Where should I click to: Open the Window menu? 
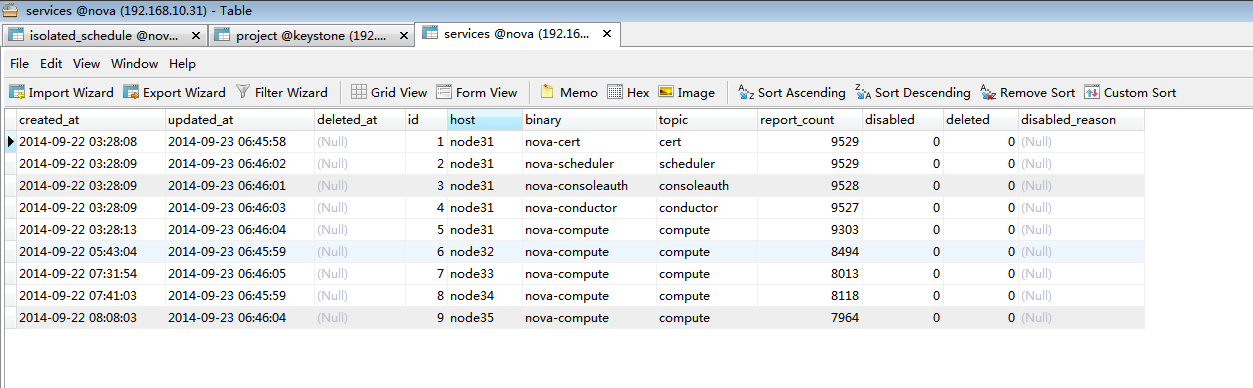click(x=134, y=64)
